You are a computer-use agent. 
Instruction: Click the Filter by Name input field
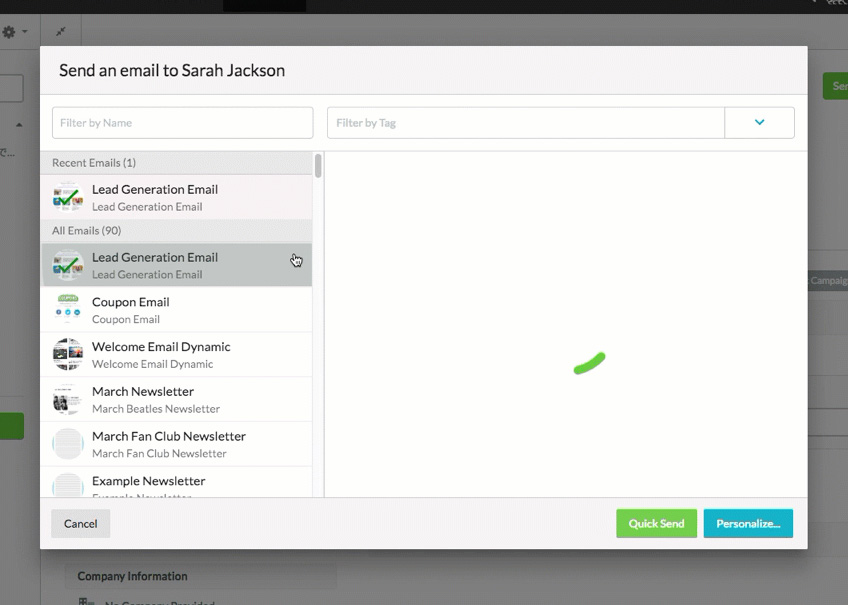[182, 123]
